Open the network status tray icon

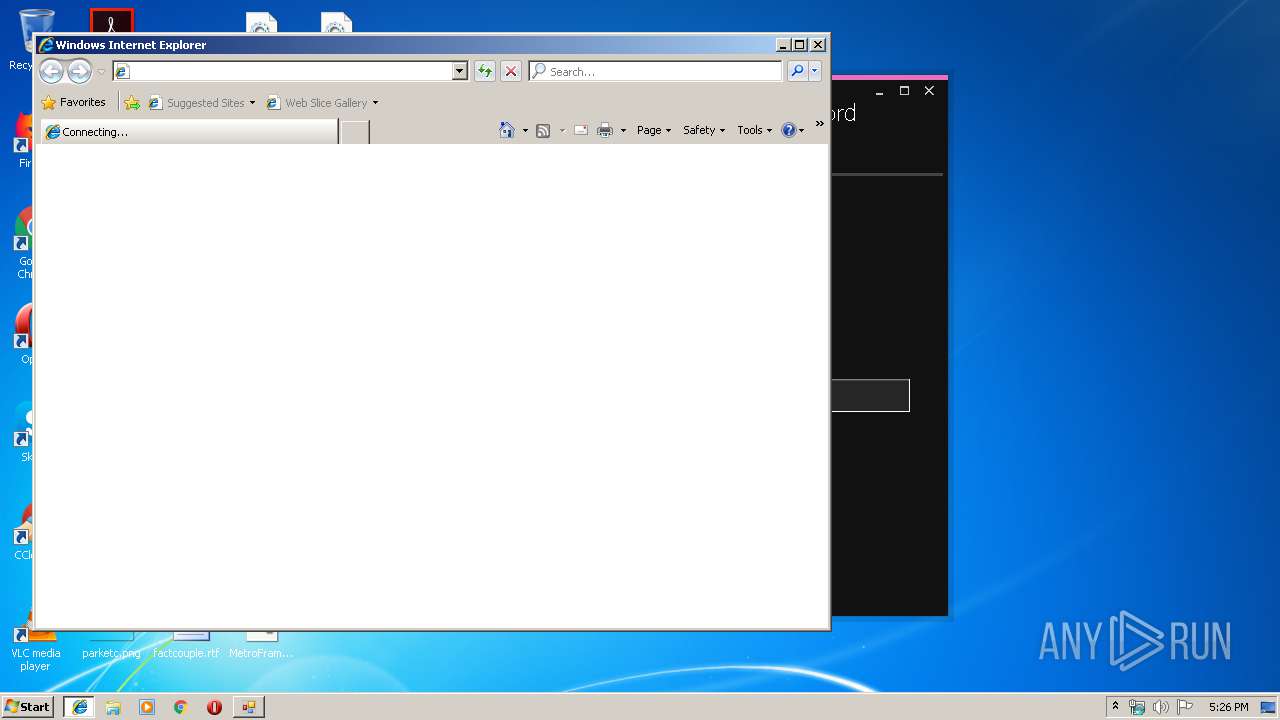click(x=1137, y=707)
